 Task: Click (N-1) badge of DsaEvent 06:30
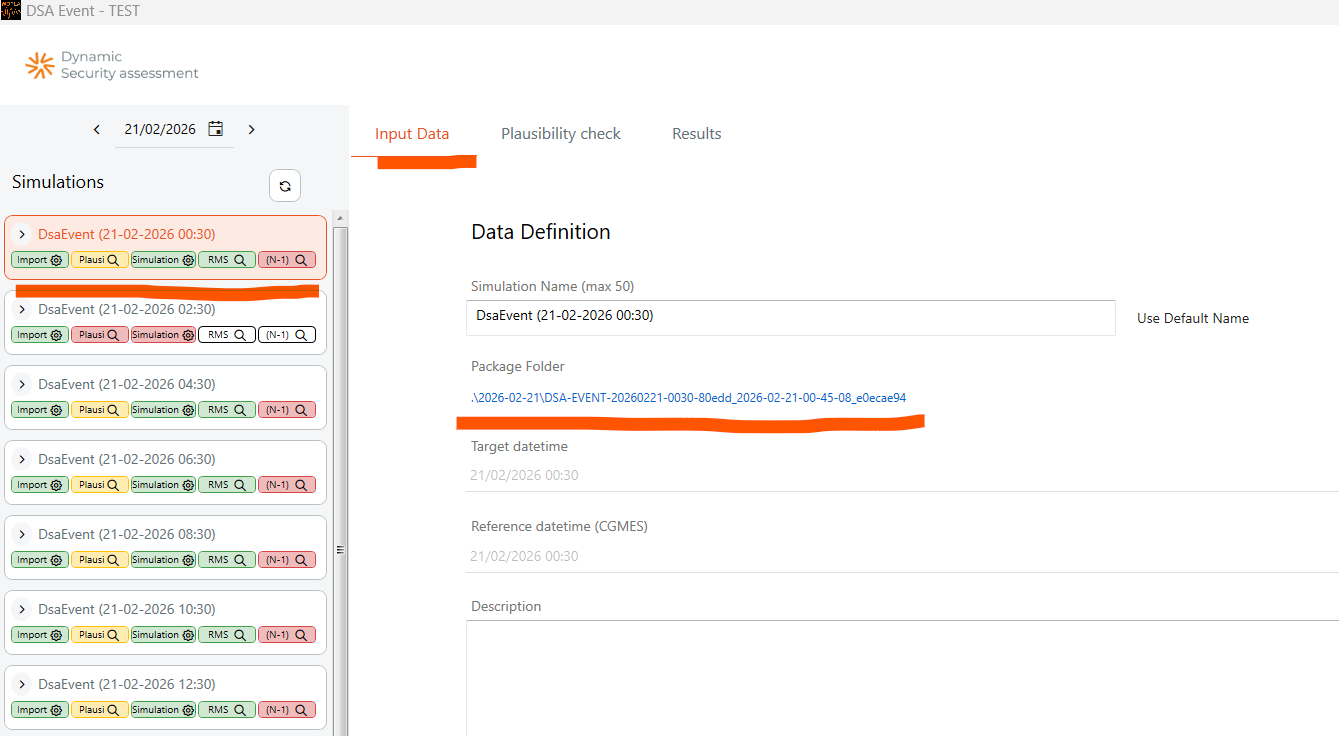287,485
